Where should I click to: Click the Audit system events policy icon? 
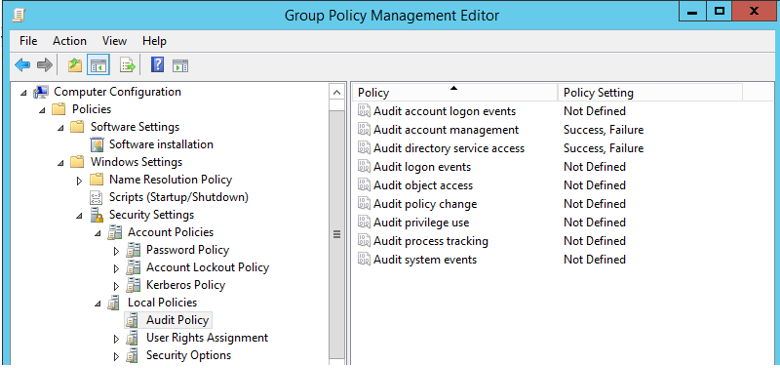coord(365,260)
